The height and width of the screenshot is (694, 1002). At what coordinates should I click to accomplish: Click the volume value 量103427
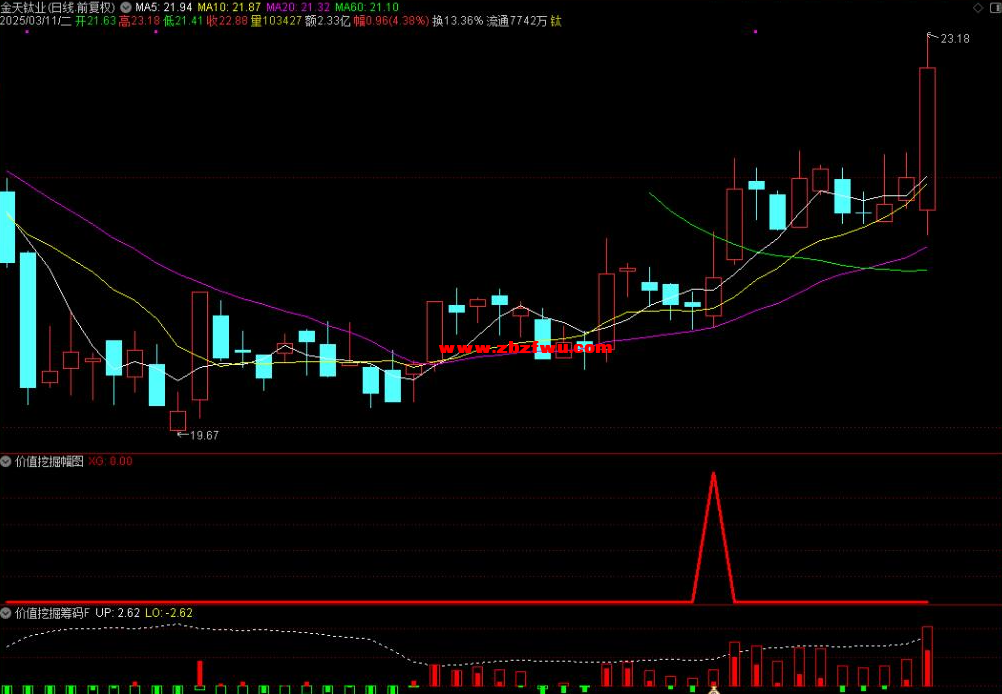coord(276,21)
